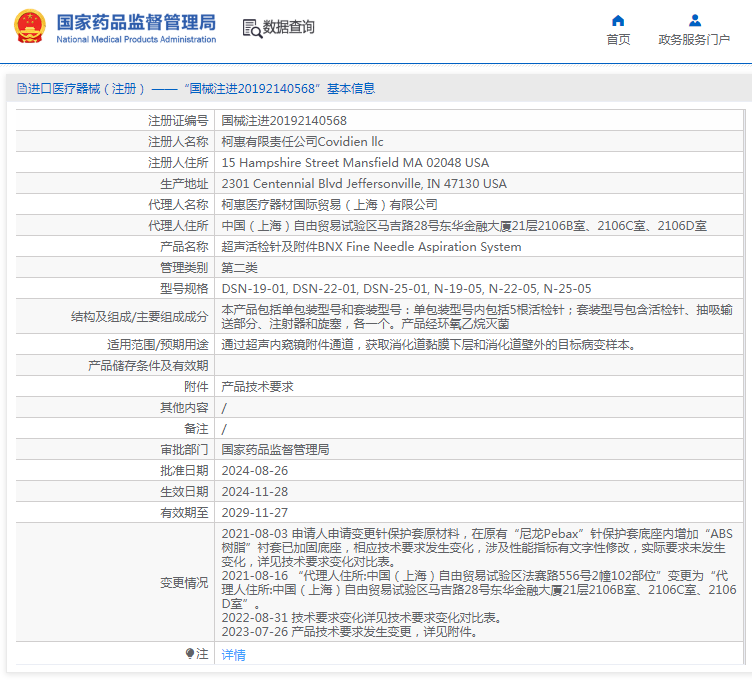Click the 变更情况 row label
The width and height of the screenshot is (752, 681).
(184, 583)
